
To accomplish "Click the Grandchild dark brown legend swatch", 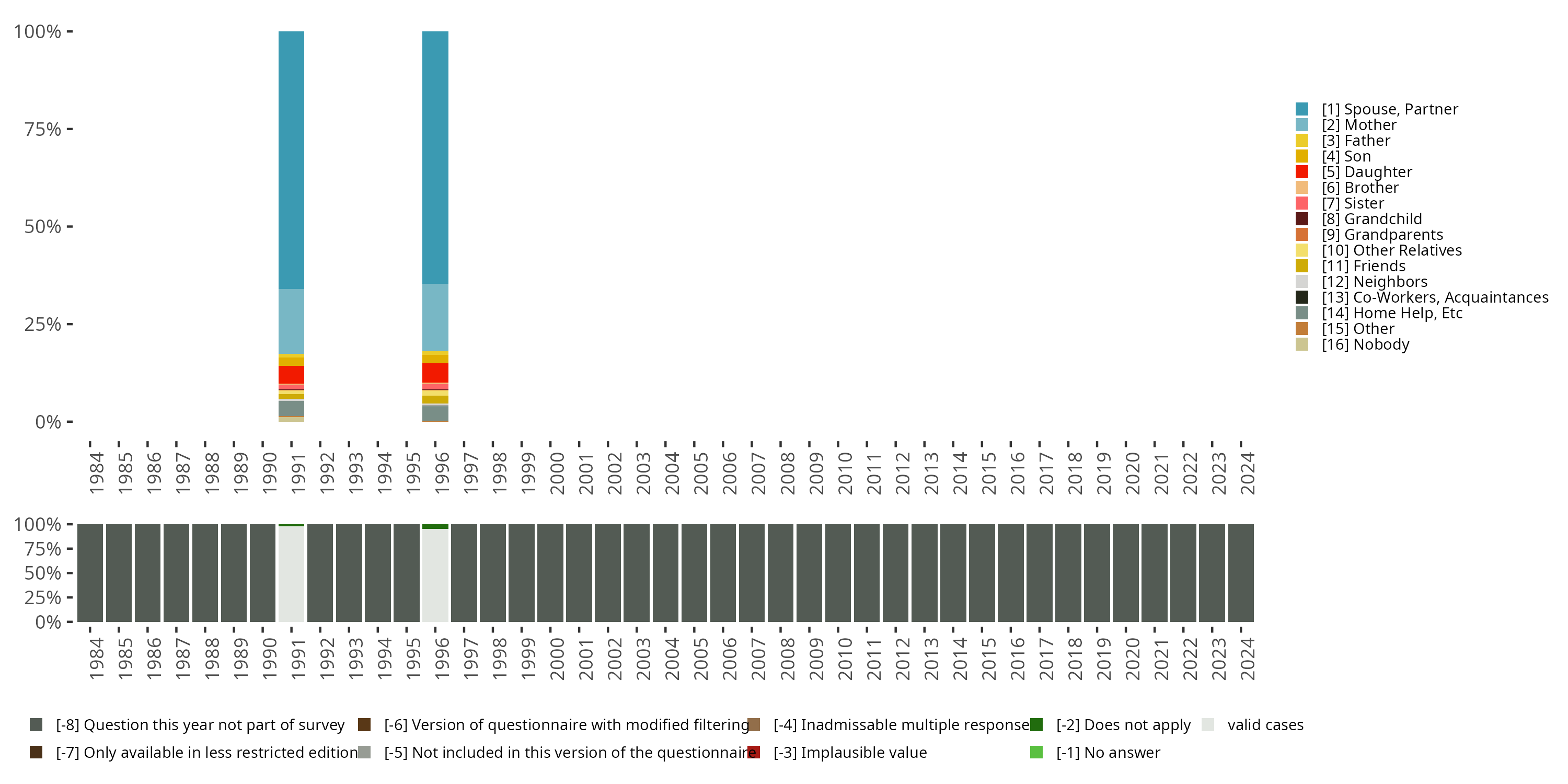I will point(1301,219).
